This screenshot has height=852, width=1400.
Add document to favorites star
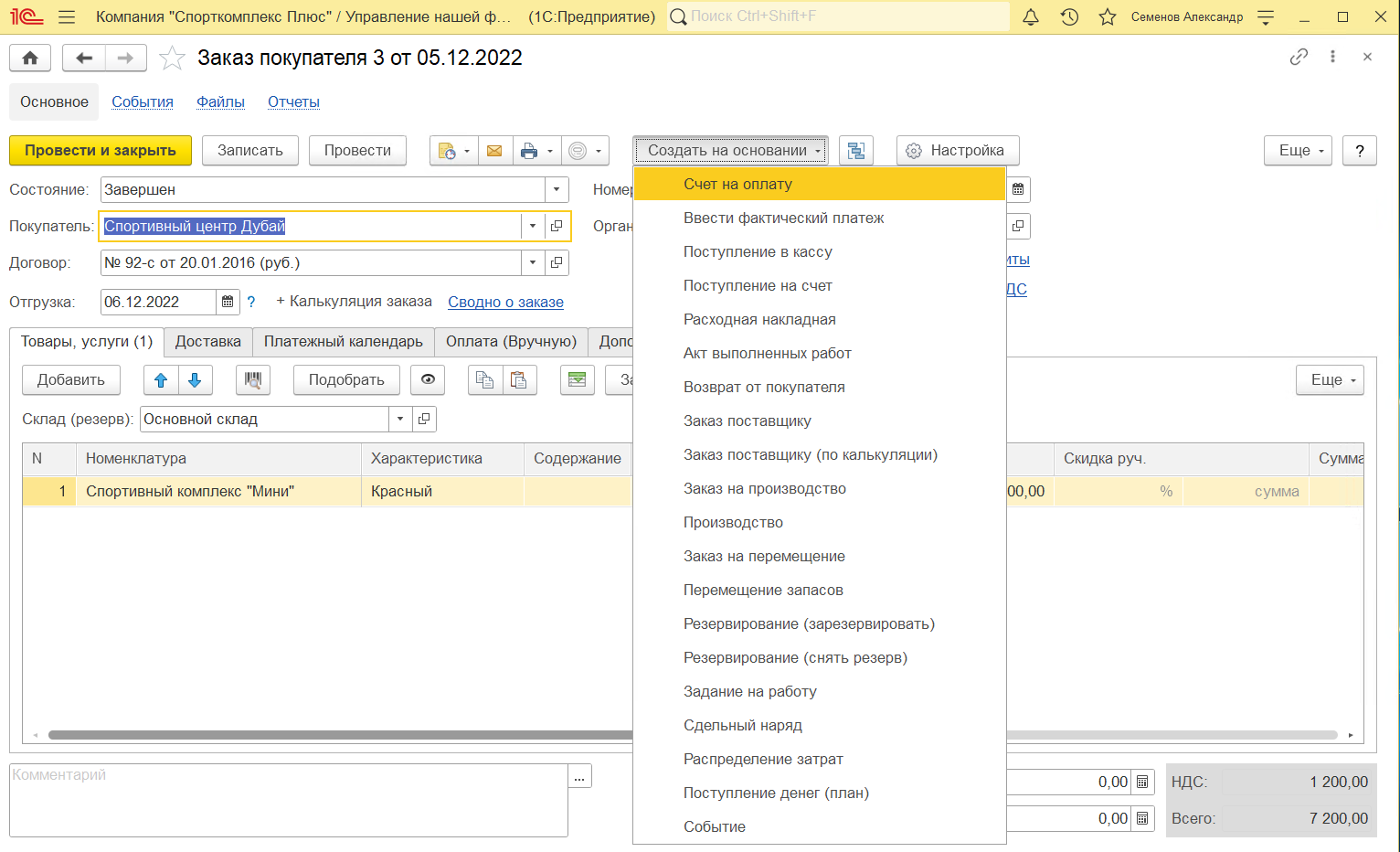[172, 58]
